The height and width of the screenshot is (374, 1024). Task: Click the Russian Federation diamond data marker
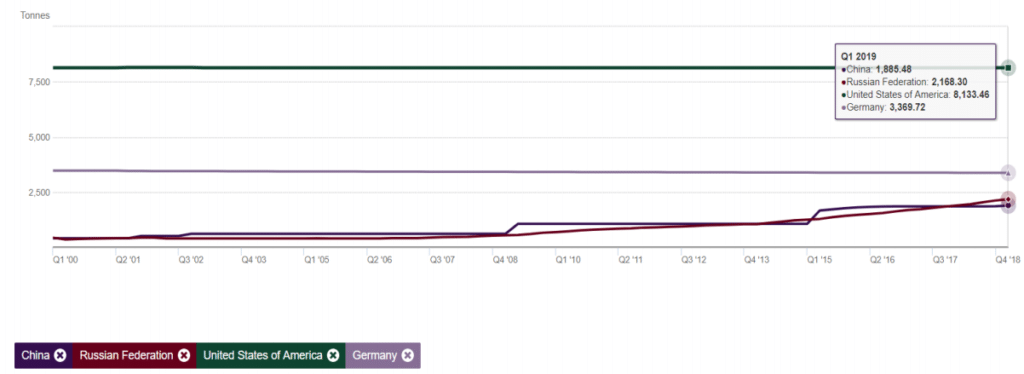pos(1008,199)
